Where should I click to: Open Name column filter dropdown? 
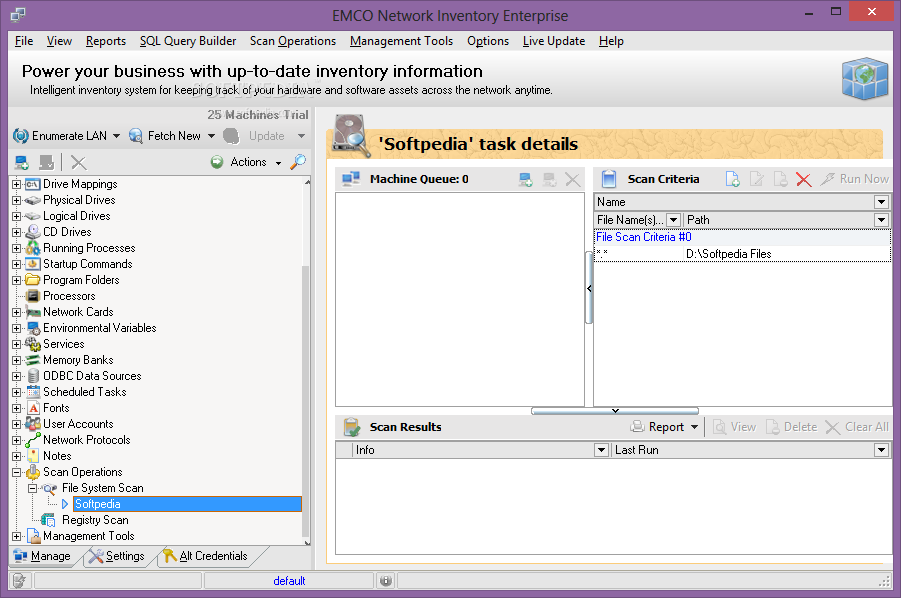[x=881, y=202]
